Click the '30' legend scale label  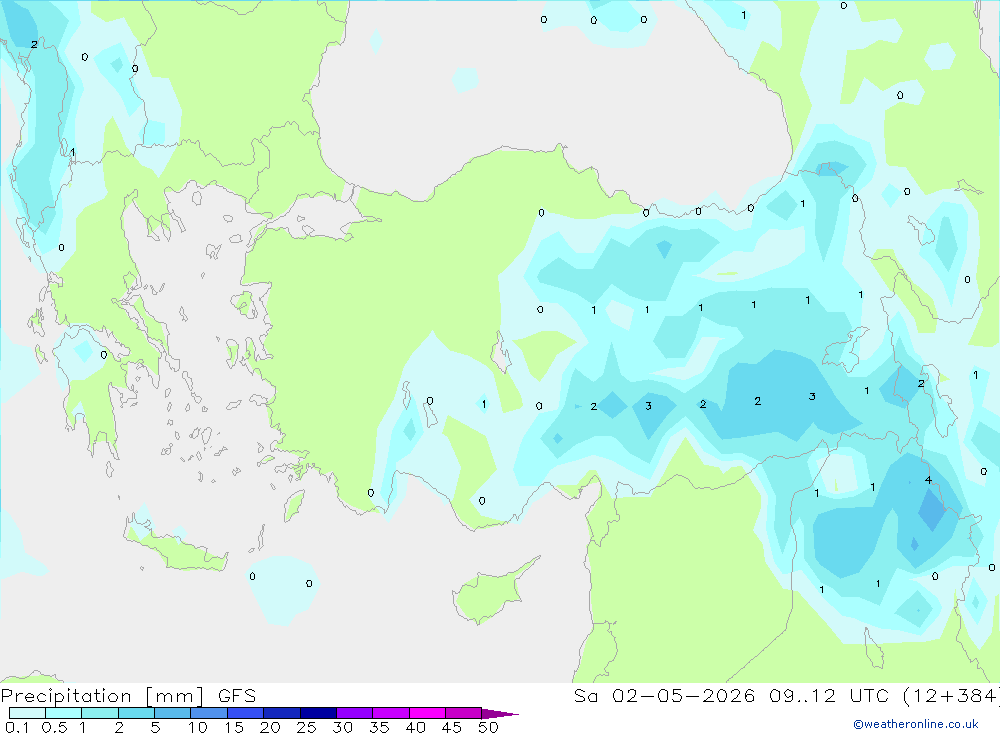tap(342, 727)
